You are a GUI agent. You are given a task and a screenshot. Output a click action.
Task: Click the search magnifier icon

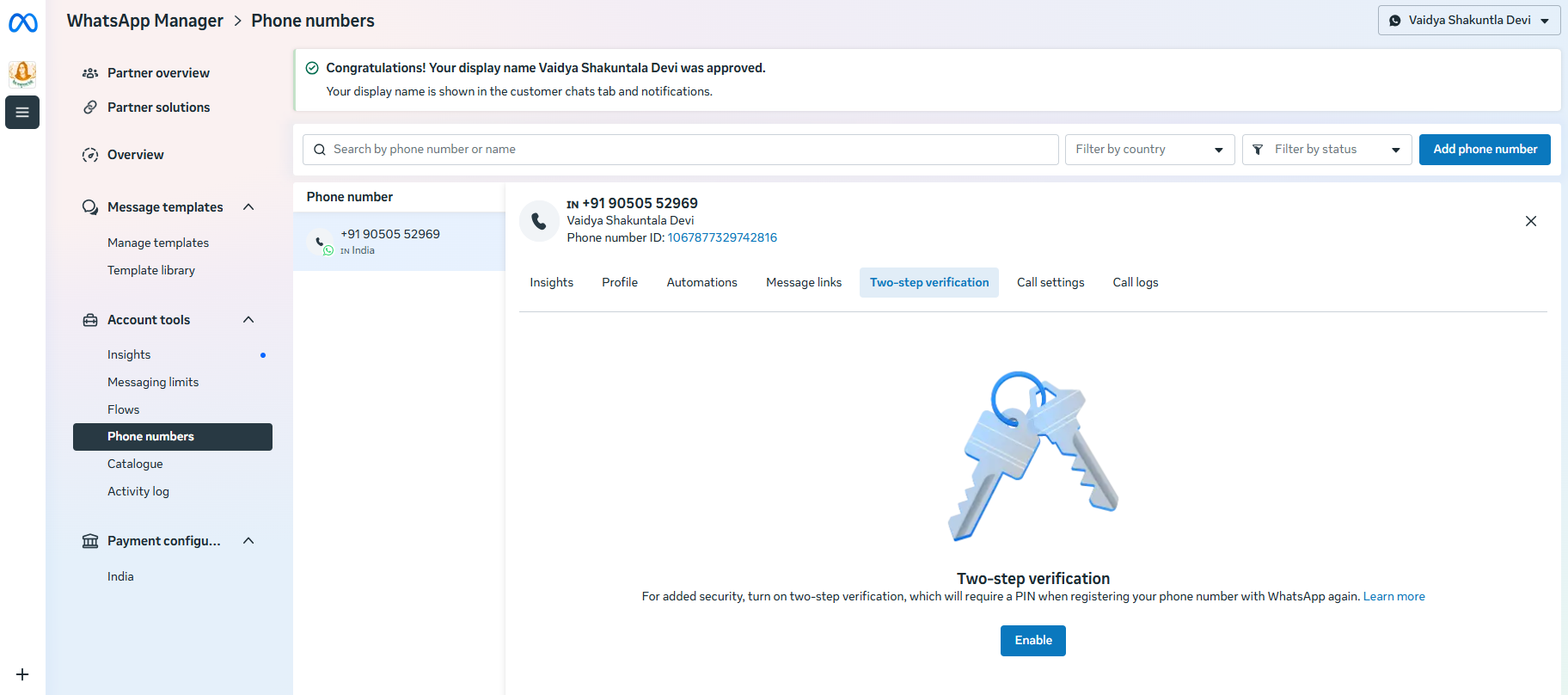pos(320,150)
